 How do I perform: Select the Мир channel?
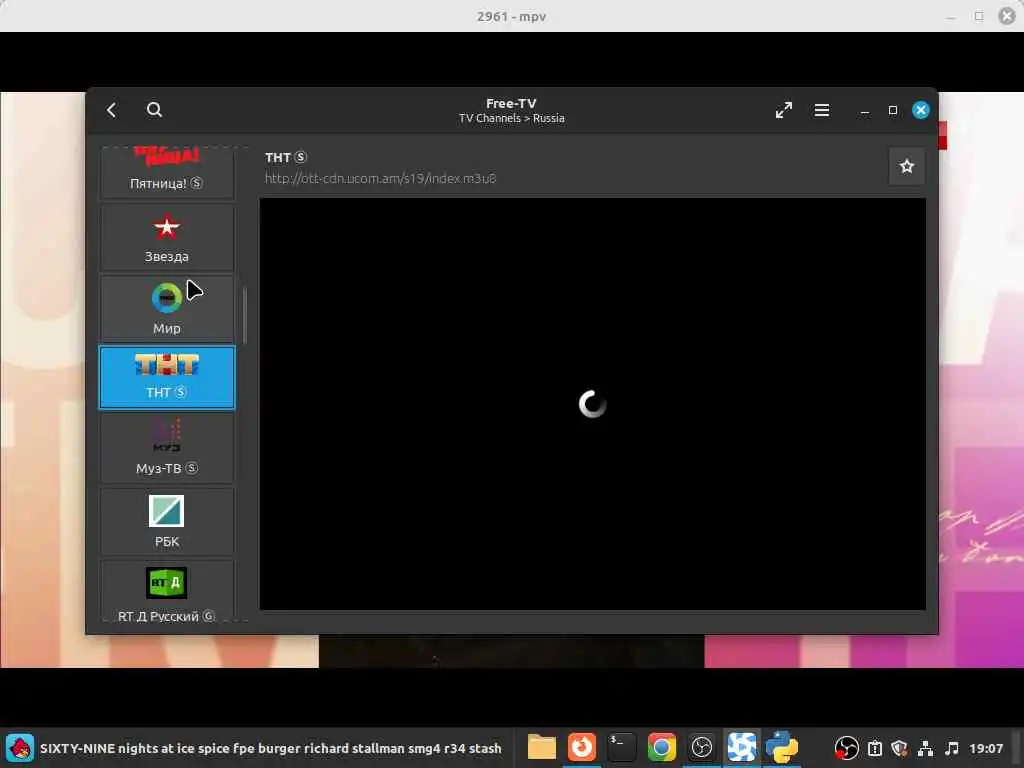tap(167, 308)
